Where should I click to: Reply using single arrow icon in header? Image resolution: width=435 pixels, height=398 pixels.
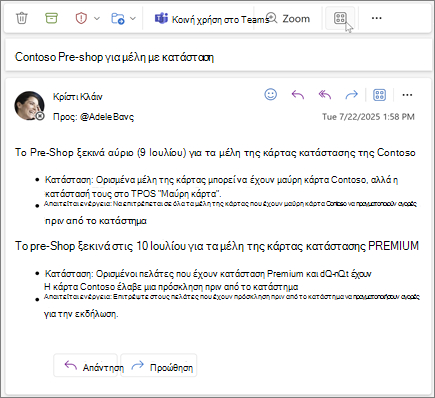[x=298, y=95]
